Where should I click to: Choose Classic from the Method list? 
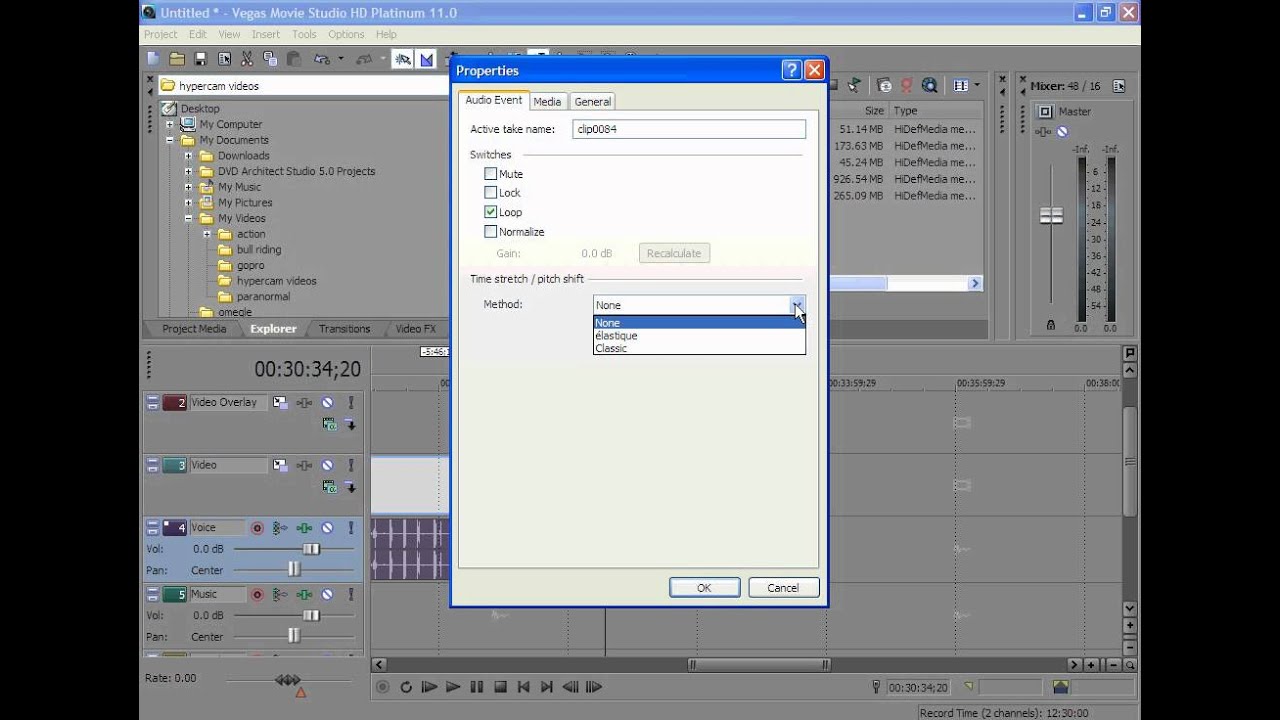699,348
